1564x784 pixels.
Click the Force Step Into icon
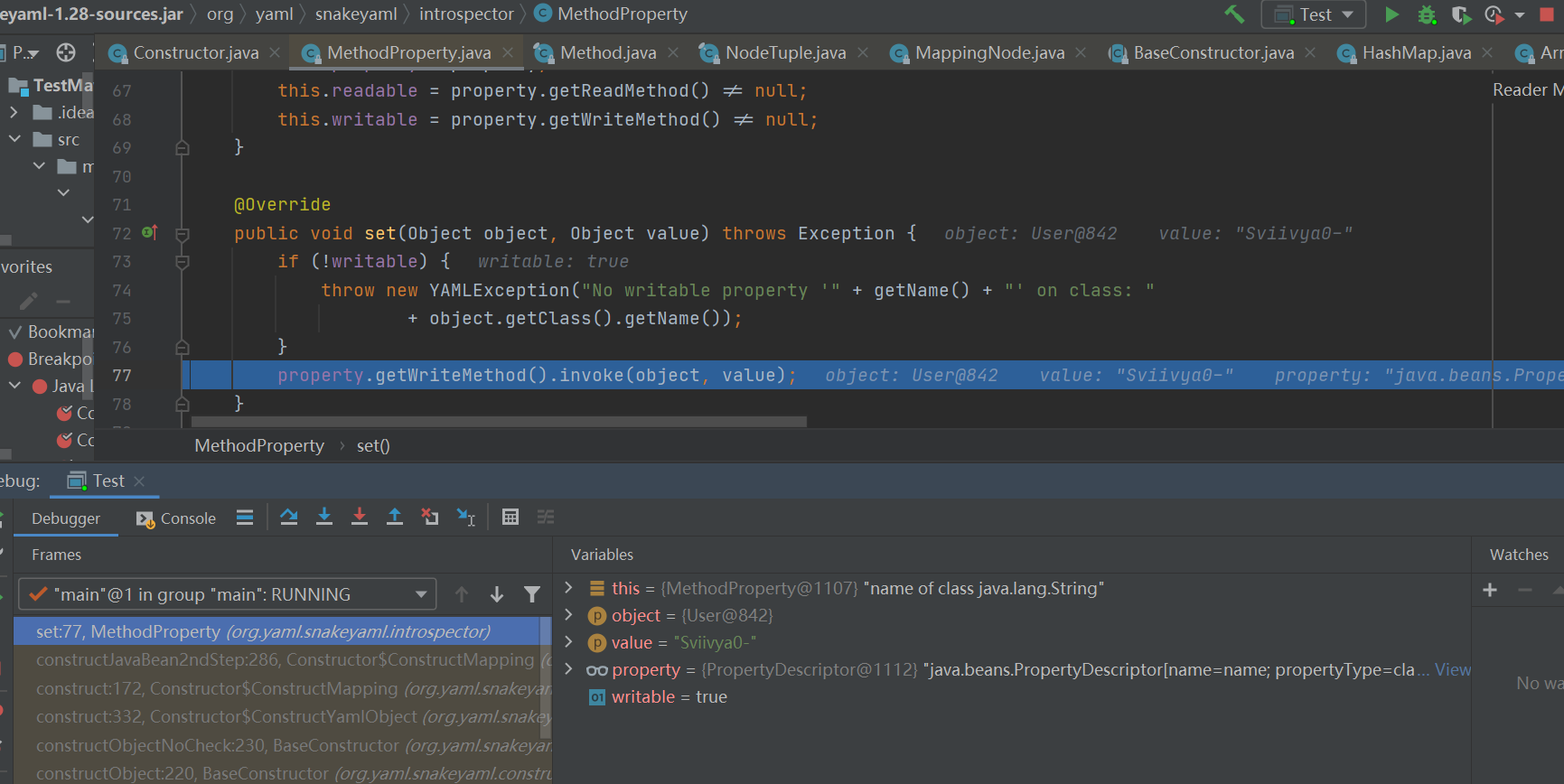(x=360, y=518)
